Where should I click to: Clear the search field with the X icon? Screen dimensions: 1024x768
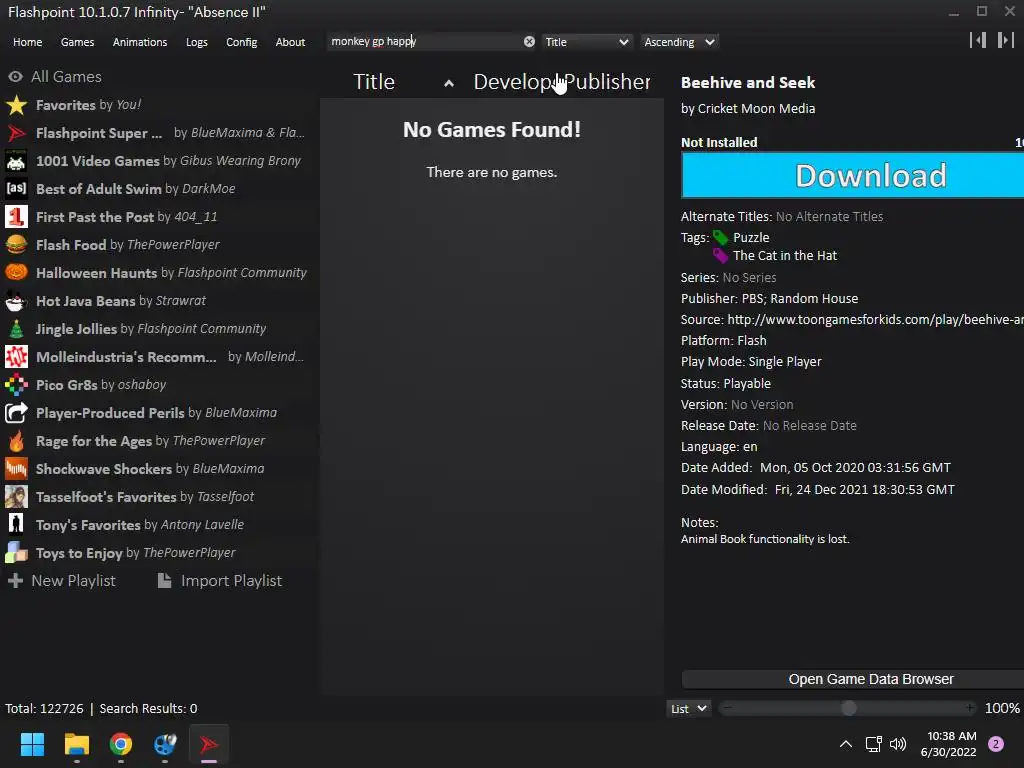point(529,41)
